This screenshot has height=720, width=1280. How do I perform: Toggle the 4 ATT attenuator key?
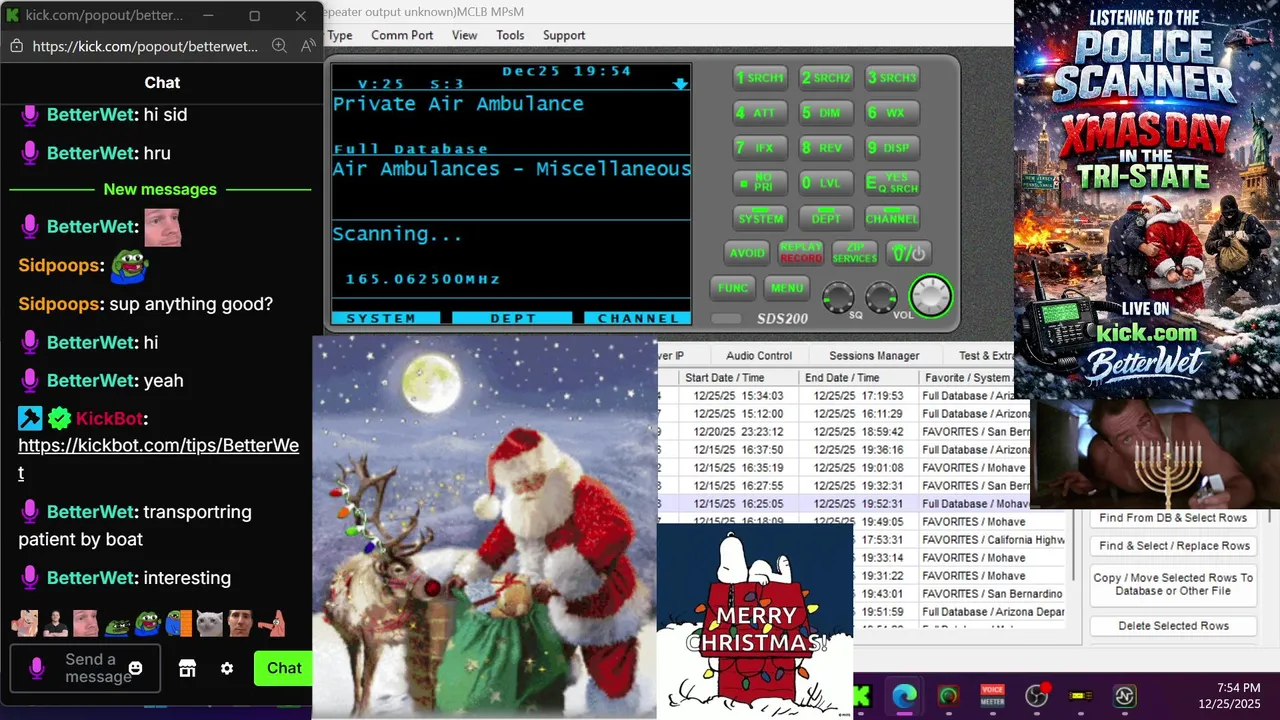pos(760,113)
